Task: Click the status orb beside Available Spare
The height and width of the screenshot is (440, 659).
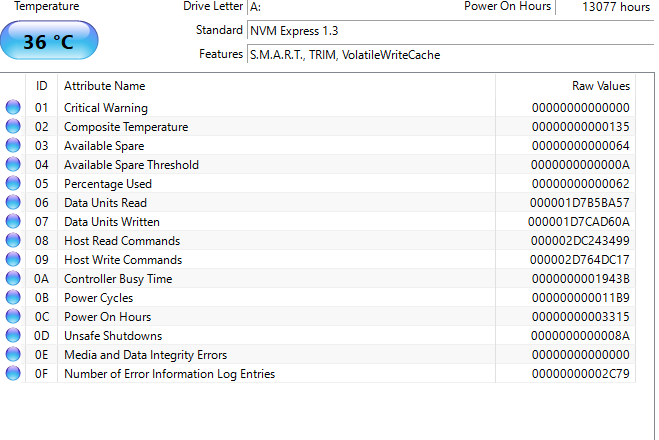Action: tap(13, 145)
